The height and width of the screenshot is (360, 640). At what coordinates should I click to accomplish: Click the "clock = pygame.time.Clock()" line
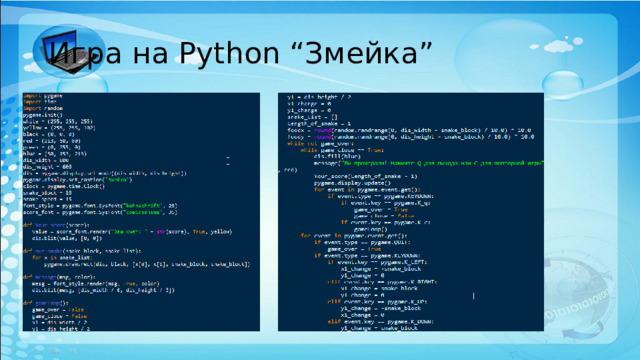pos(64,186)
